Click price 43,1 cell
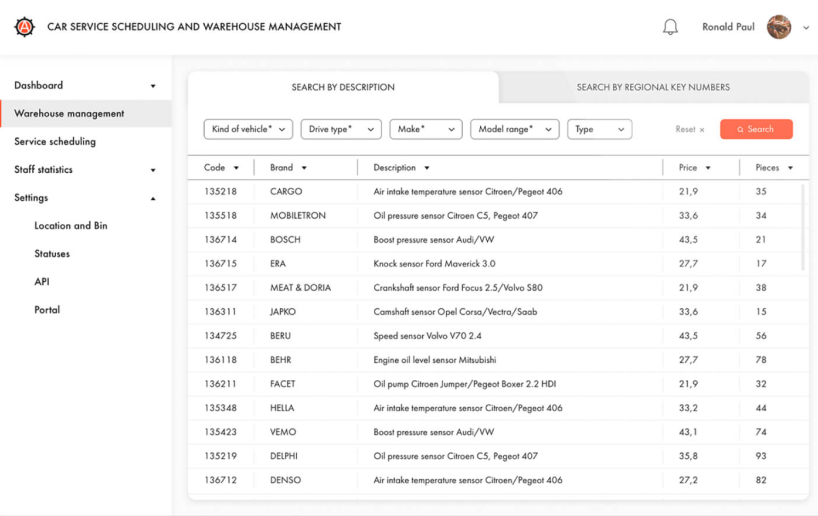 click(688, 432)
